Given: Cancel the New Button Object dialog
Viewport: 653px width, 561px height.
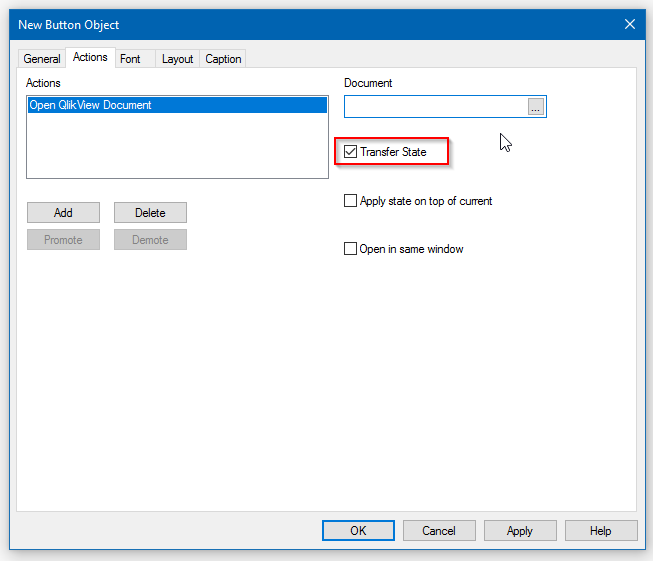Looking at the screenshot, I should 439,531.
